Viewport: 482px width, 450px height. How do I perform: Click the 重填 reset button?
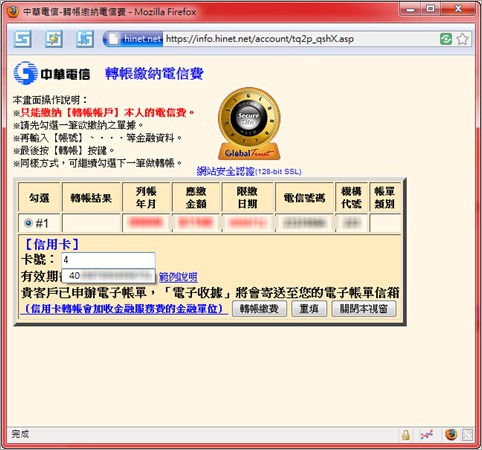[309, 309]
